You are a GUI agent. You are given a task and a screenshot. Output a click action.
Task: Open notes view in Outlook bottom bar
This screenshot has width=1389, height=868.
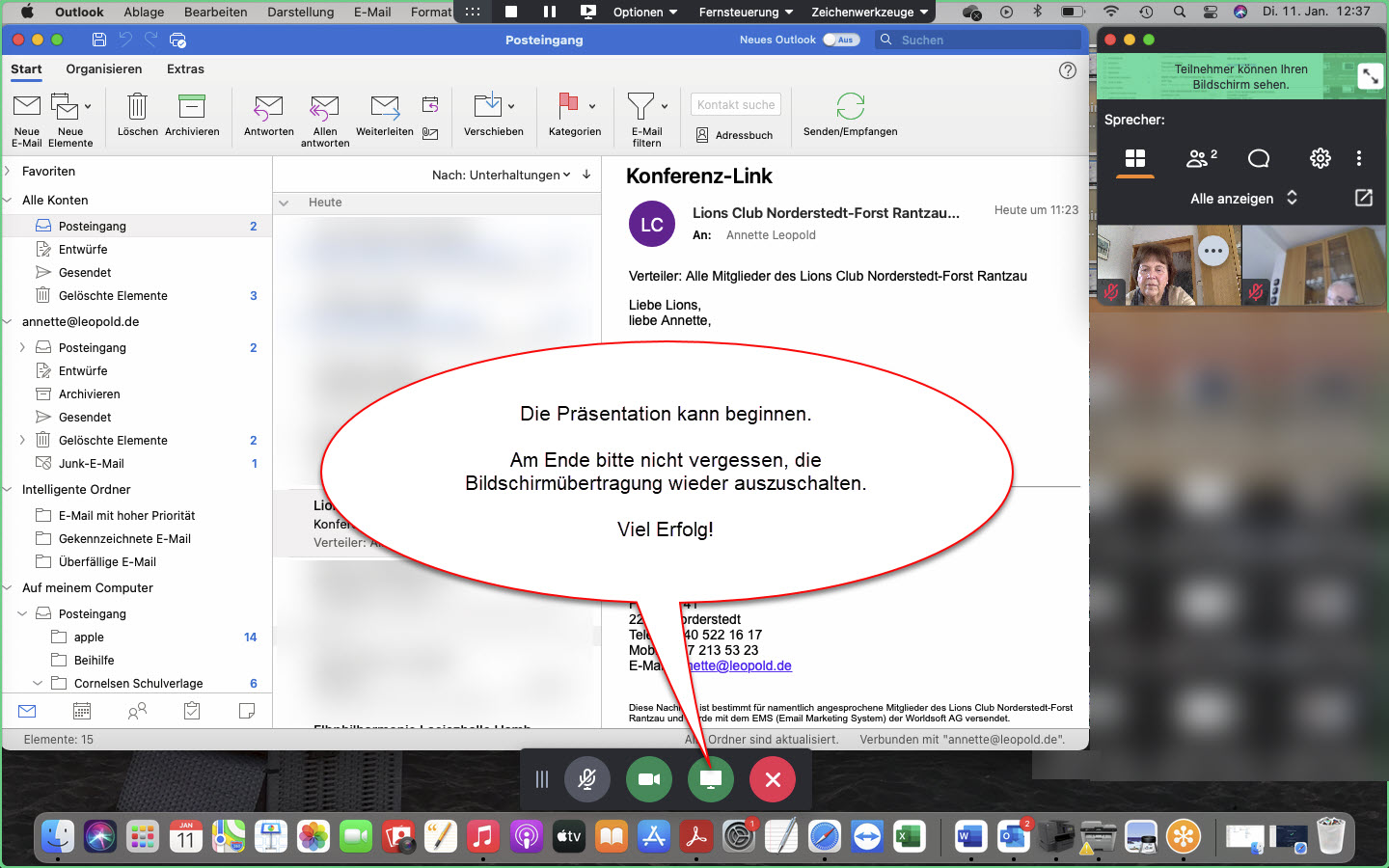(247, 711)
